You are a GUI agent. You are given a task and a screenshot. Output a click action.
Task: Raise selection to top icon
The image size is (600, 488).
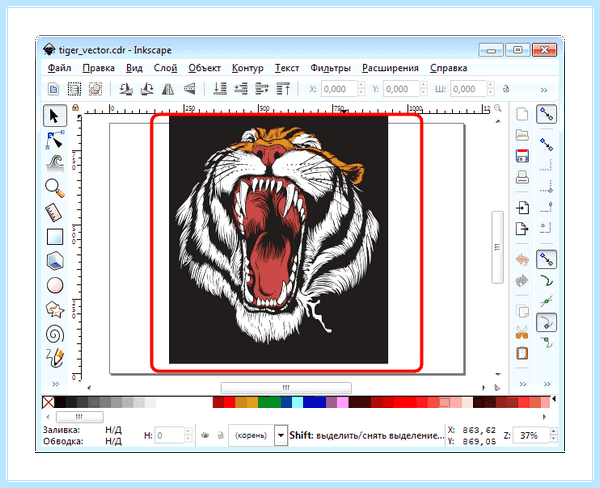pos(283,89)
